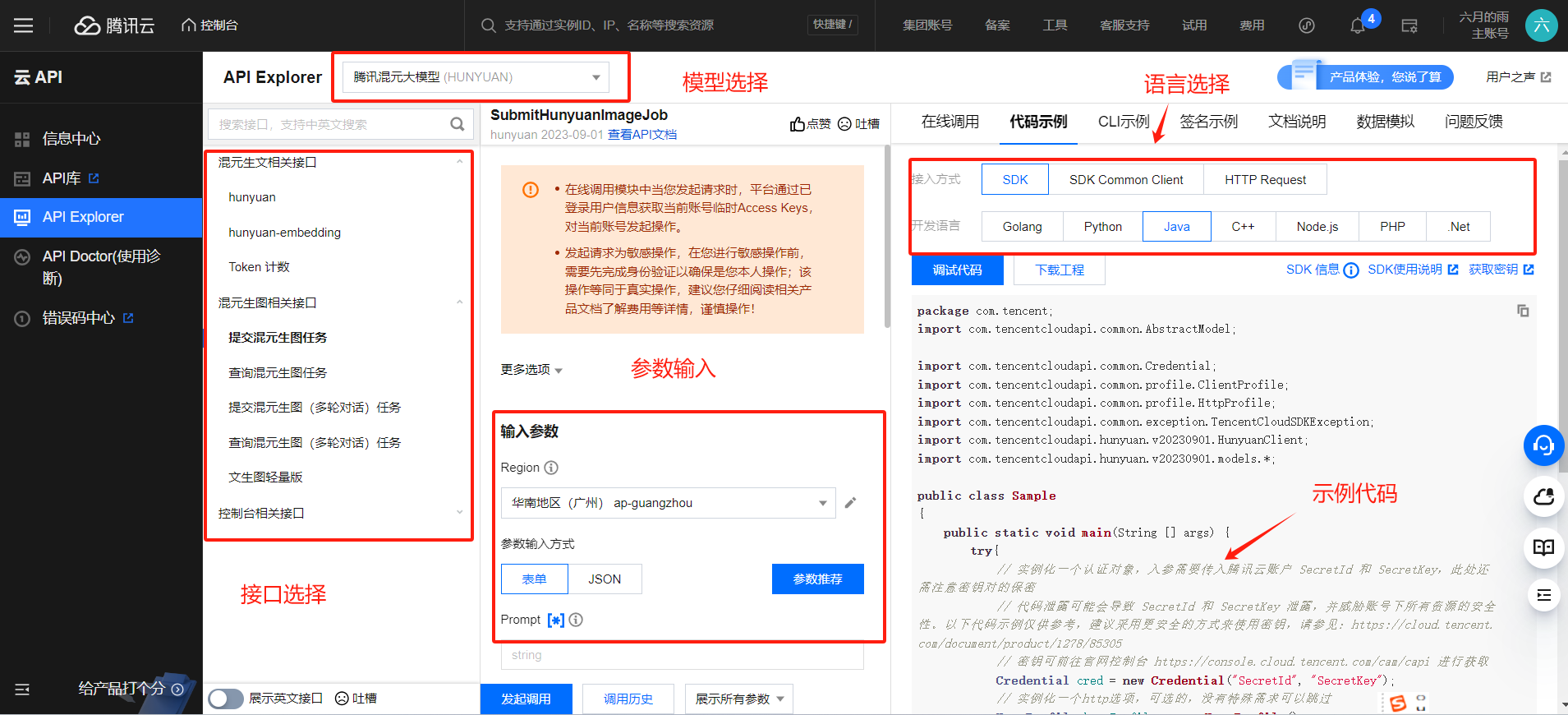
Task: Click the Prompt info icon
Action: (x=576, y=620)
